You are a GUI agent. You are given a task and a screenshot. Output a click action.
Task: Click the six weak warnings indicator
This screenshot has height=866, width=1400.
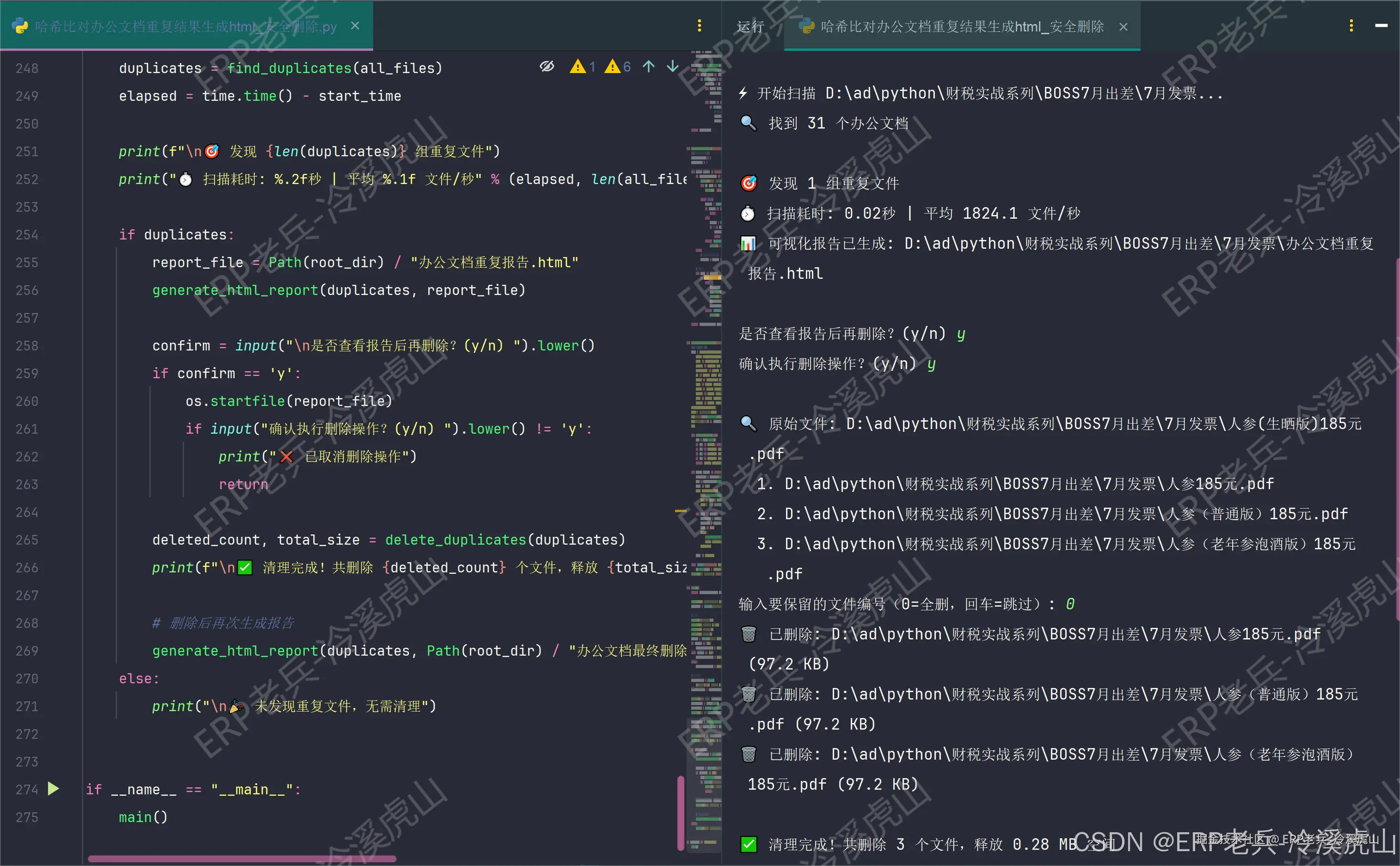619,67
